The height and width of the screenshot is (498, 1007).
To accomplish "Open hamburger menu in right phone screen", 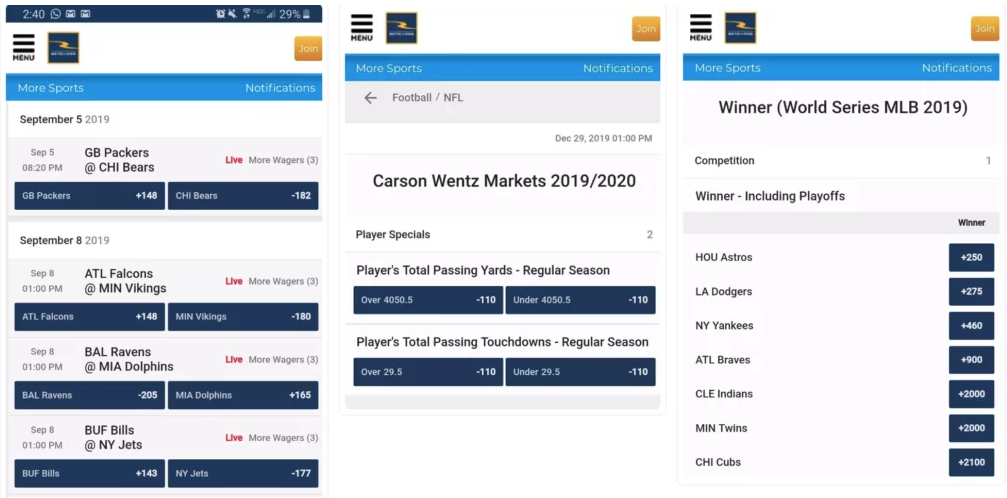I will coord(701,28).
